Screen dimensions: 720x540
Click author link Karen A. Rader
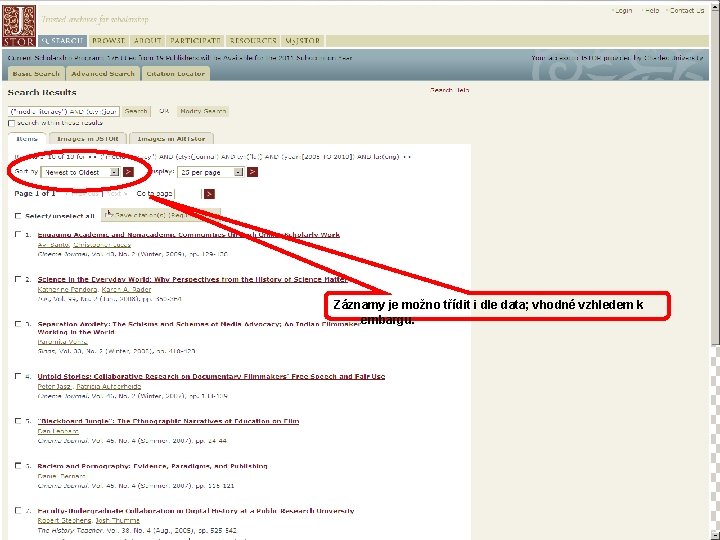[x=126, y=290]
